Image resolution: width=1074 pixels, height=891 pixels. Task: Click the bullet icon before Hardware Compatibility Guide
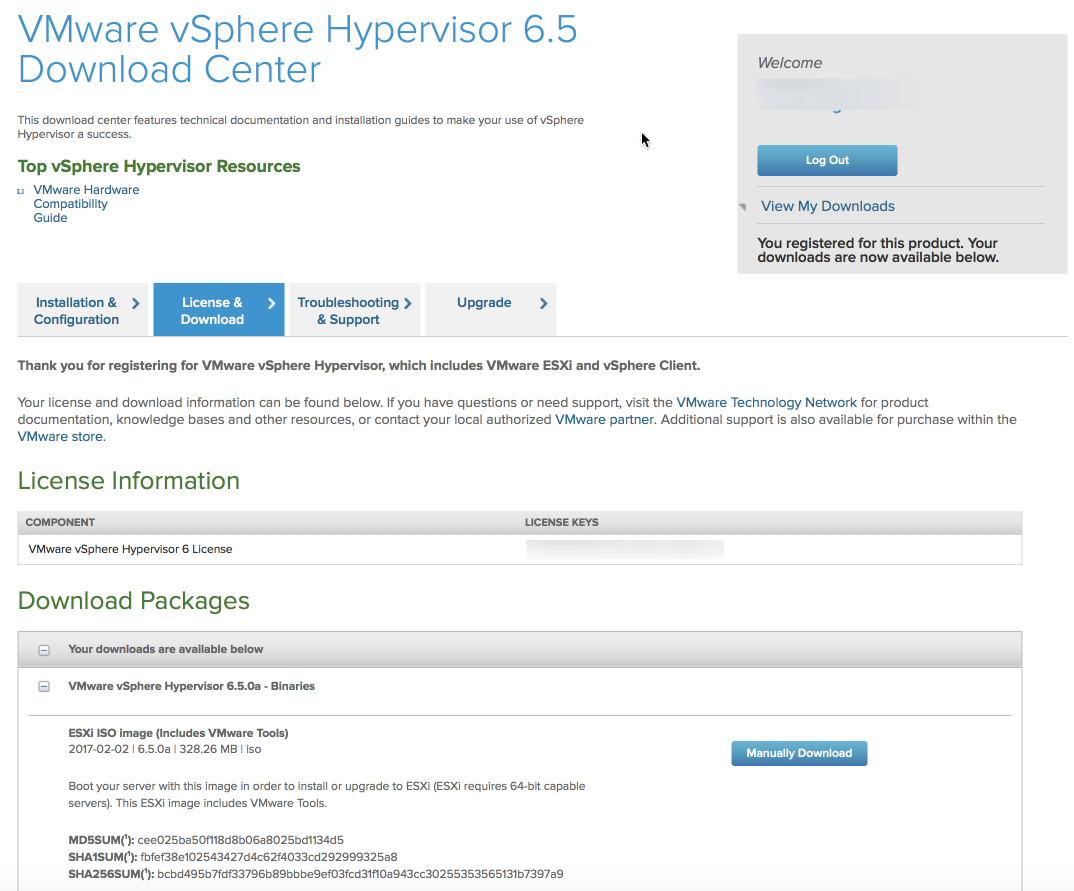click(x=21, y=191)
